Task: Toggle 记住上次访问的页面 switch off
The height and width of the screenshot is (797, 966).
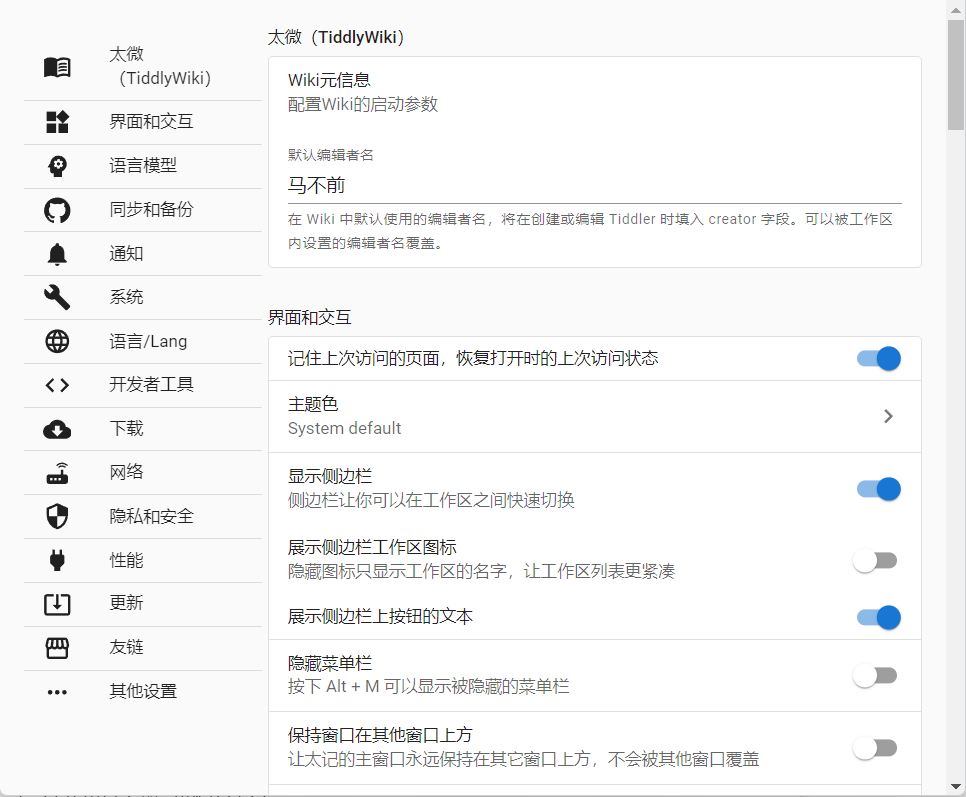Action: (879, 358)
